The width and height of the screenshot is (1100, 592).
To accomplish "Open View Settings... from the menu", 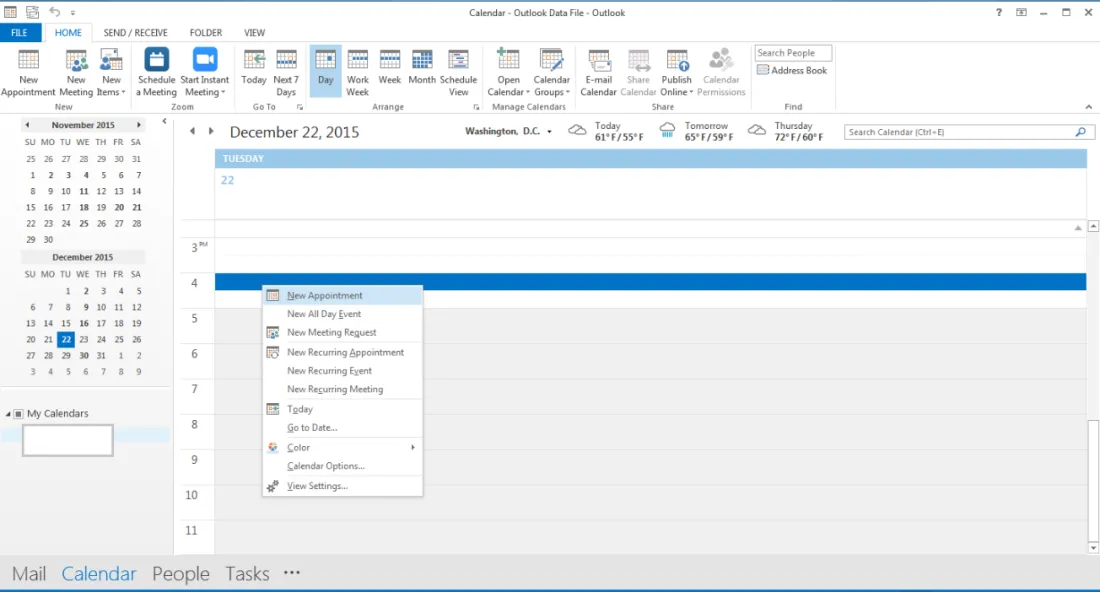I will tap(343, 485).
